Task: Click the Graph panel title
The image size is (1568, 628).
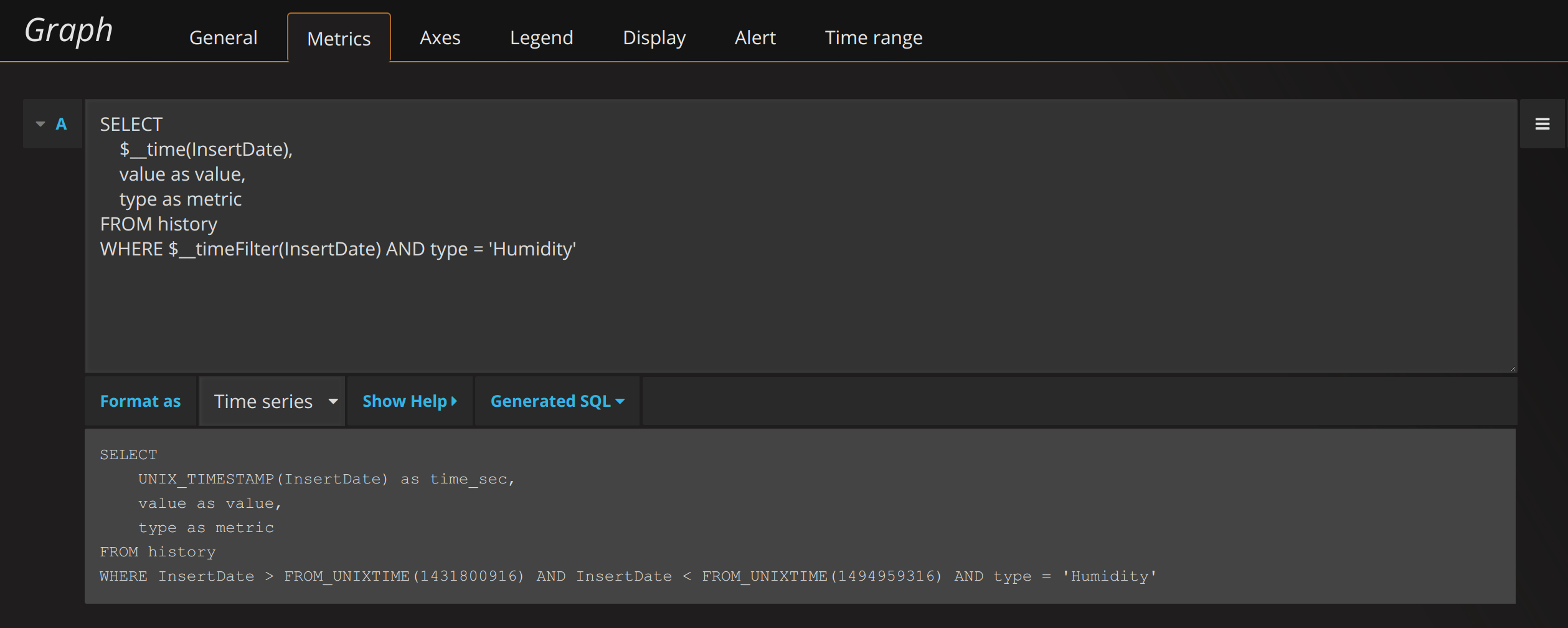Action: 68,31
